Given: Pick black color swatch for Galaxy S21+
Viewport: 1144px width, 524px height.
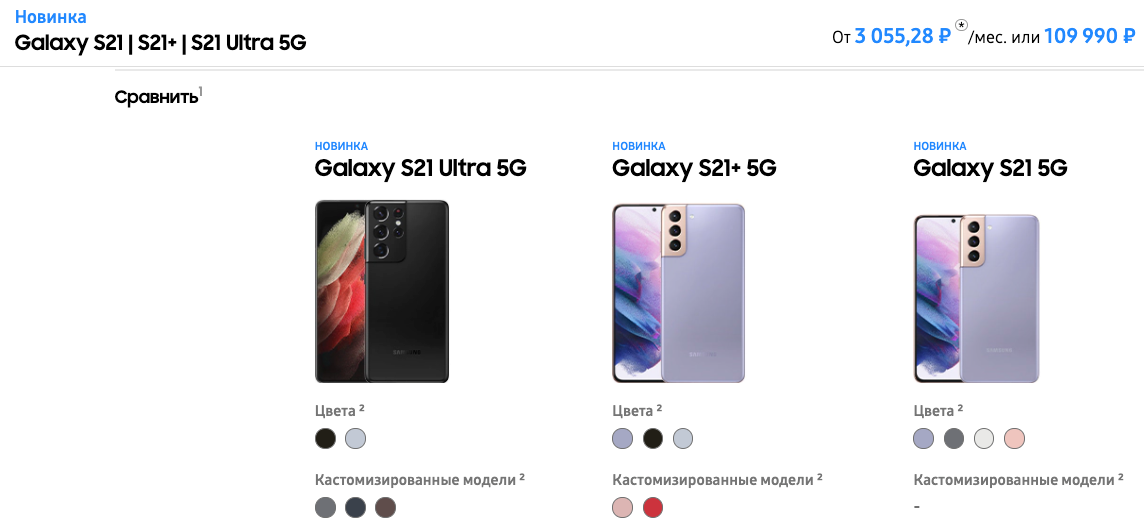Looking at the screenshot, I should tap(653, 438).
